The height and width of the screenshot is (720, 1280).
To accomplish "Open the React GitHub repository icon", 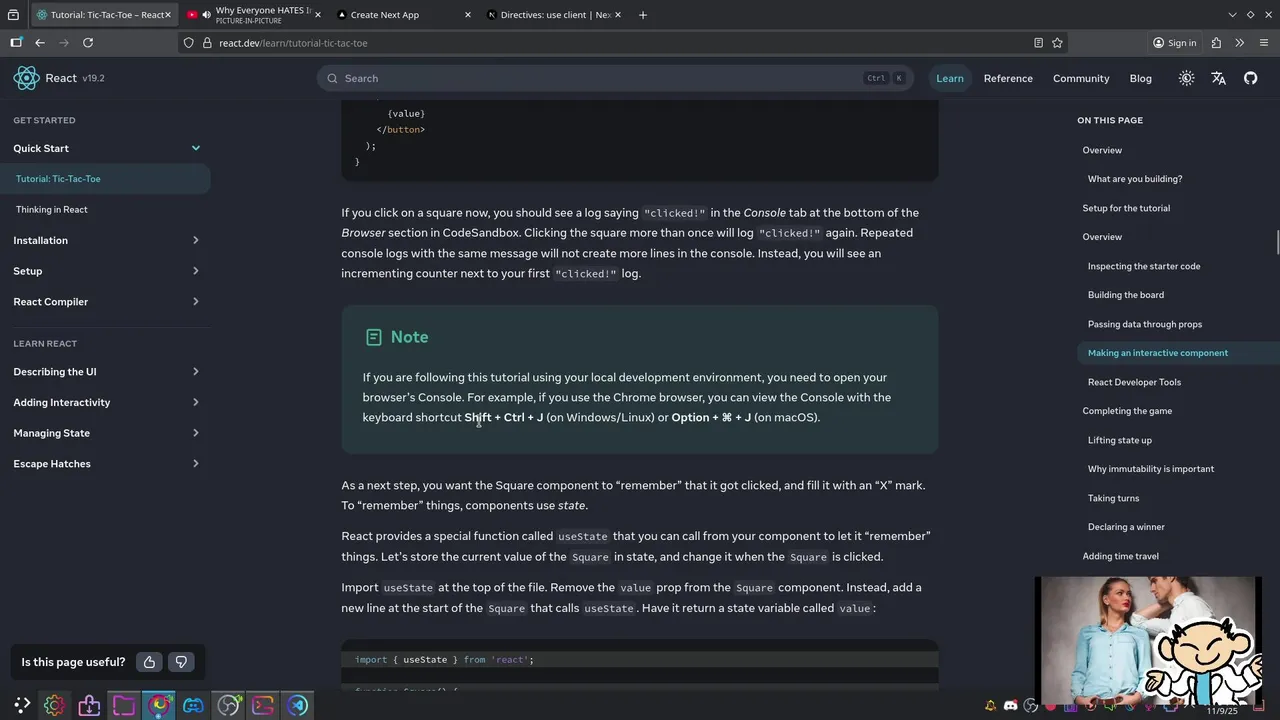I will click(1250, 78).
